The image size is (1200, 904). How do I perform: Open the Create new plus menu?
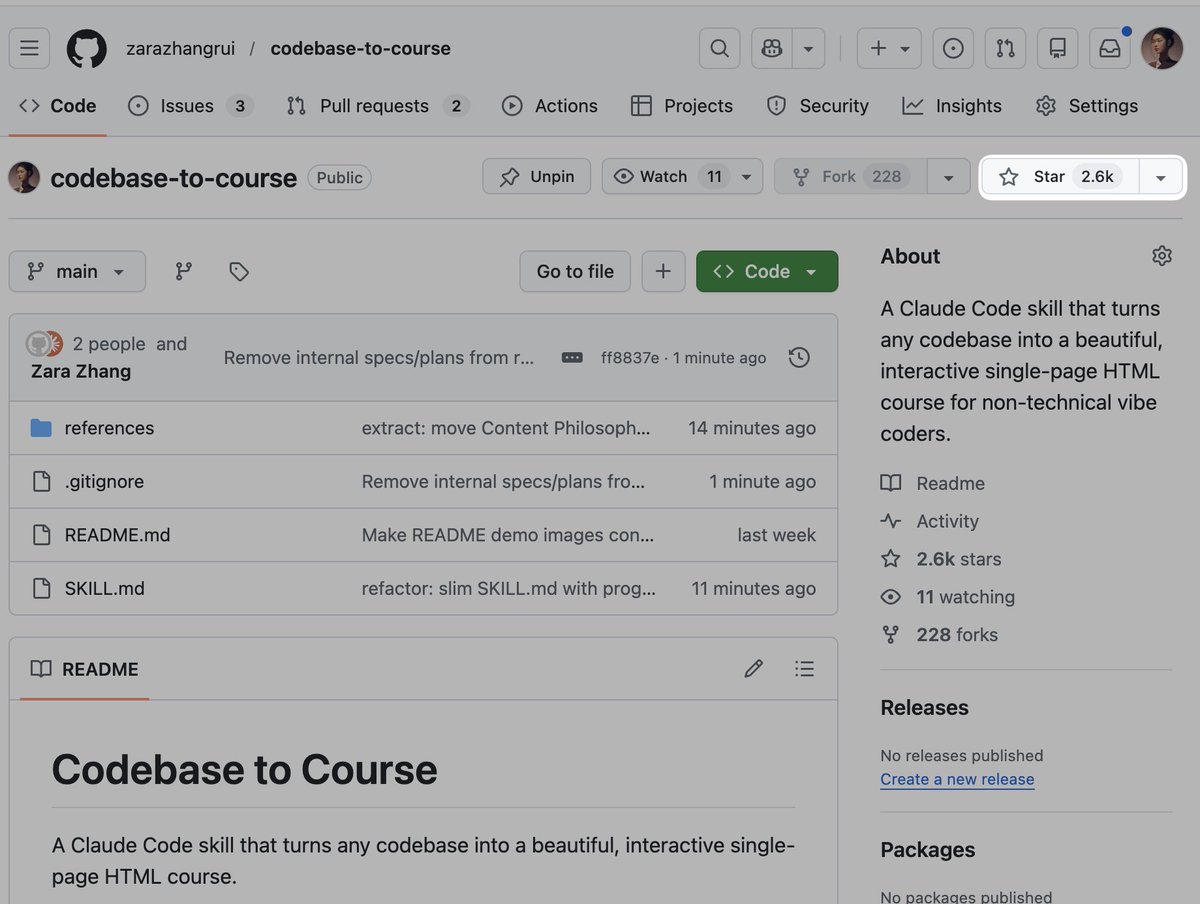pyautogui.click(x=889, y=48)
